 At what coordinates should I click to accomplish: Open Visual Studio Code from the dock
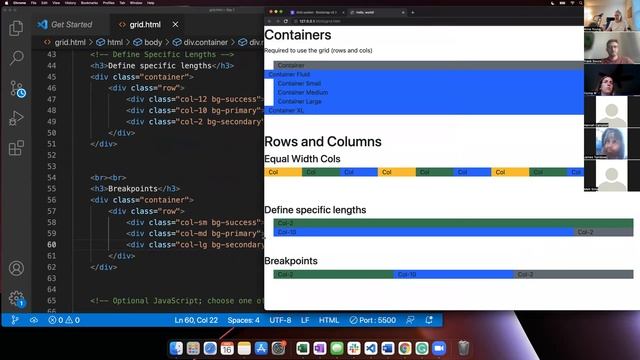371,348
